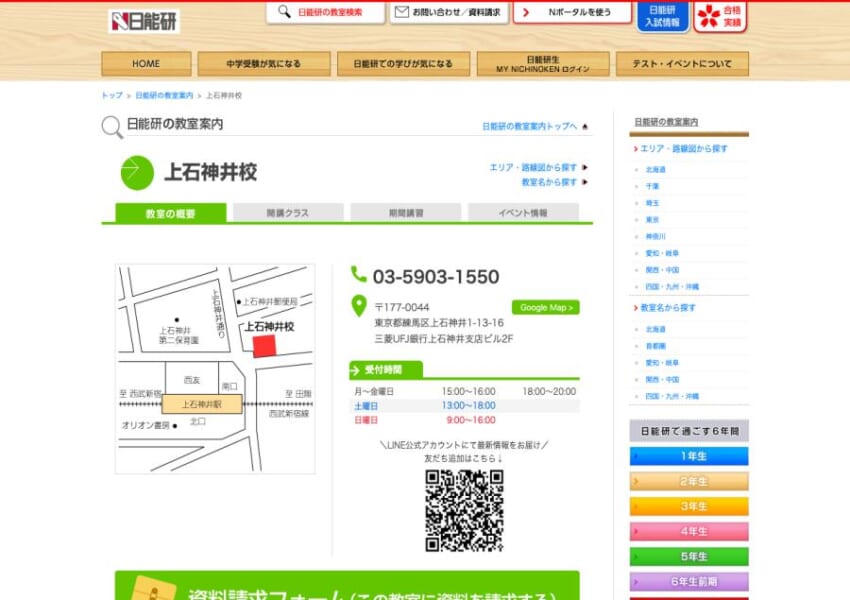The width and height of the screenshot is (850, 600).
Task: Click the envelope icon for お問い合わせ
Action: tap(402, 12)
